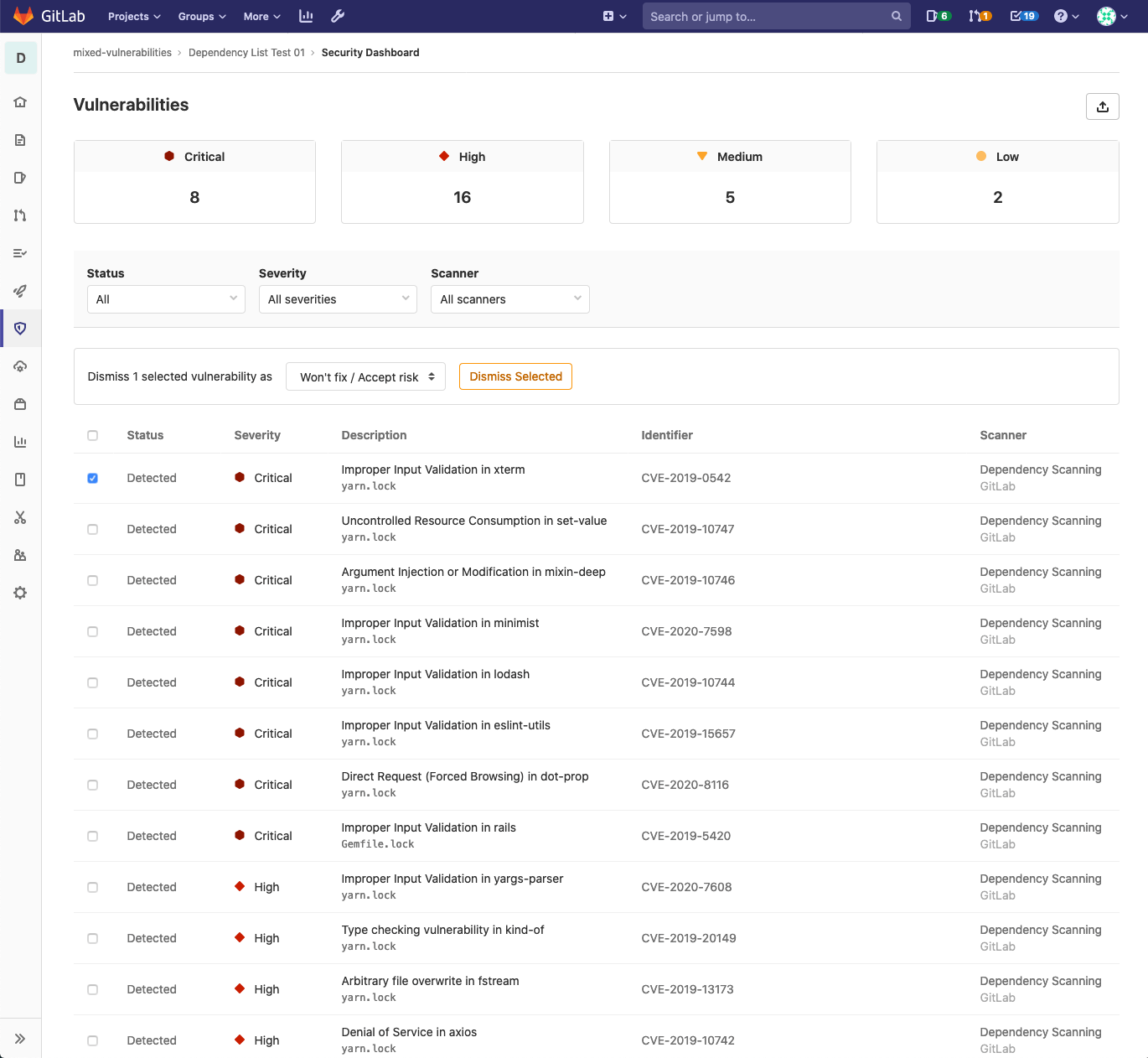
Task: Click the wrench Admin Area icon
Action: click(337, 16)
